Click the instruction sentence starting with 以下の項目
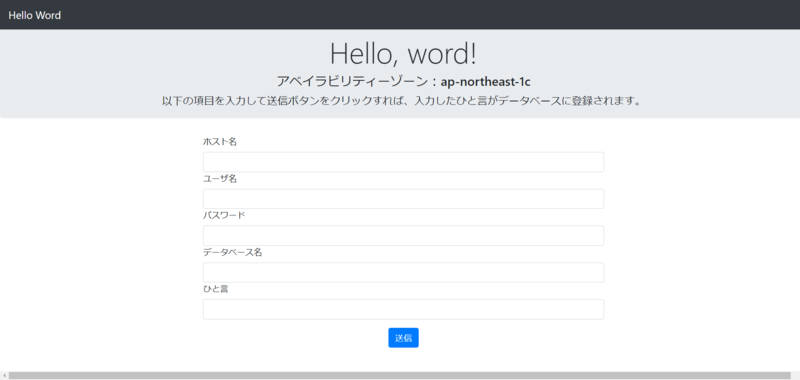Screen dimensions: 800x380 click(401, 101)
